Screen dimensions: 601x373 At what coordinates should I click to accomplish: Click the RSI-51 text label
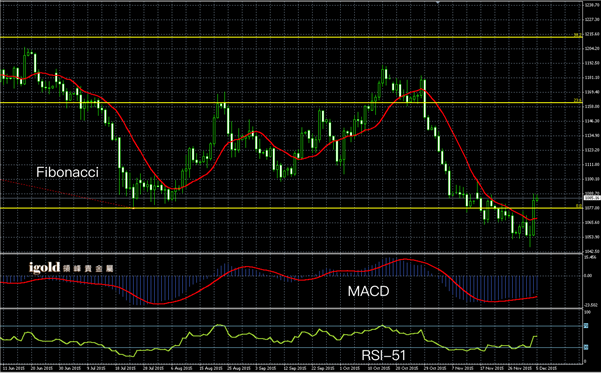click(x=384, y=355)
